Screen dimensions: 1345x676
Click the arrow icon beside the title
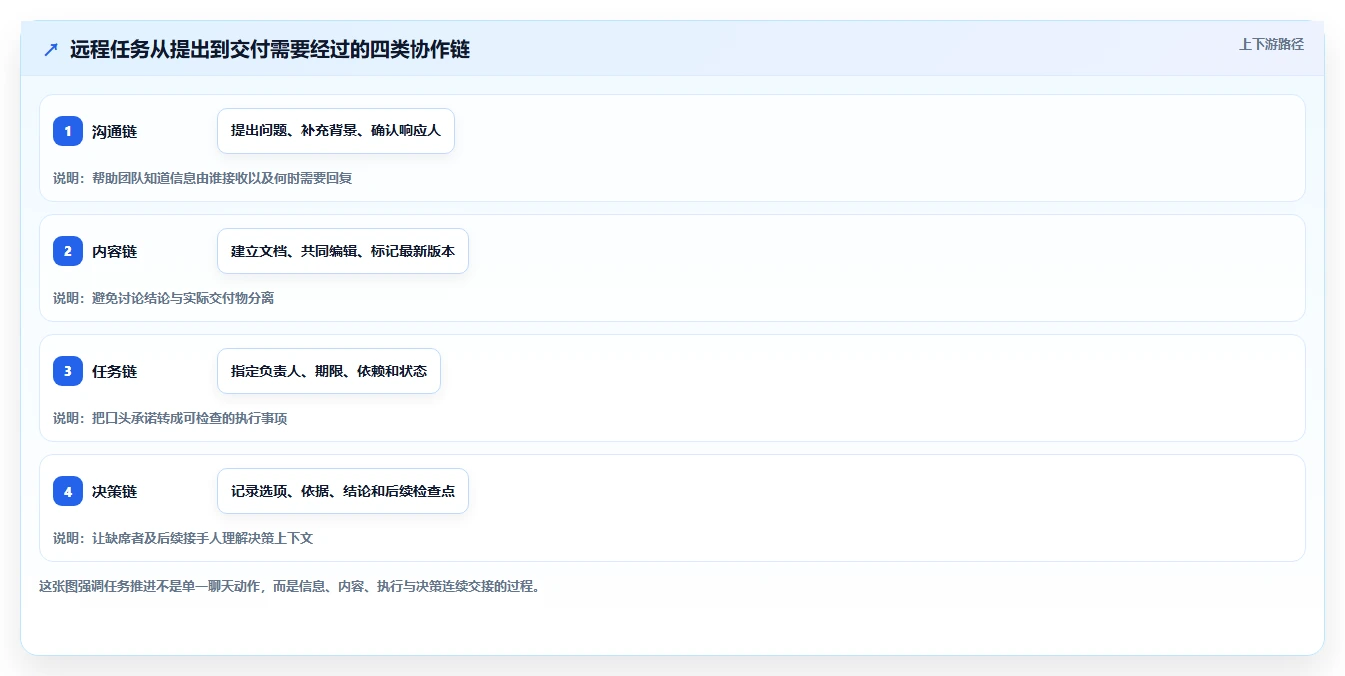coord(51,50)
